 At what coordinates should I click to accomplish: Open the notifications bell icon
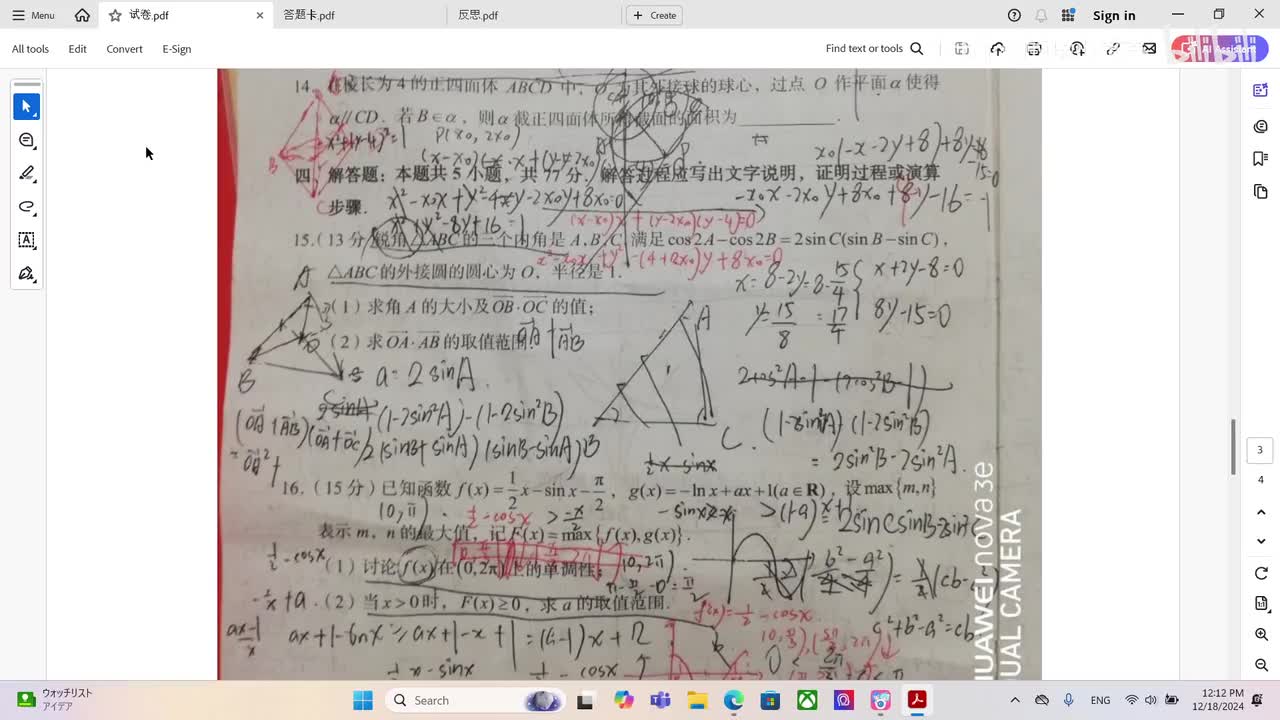click(1041, 15)
